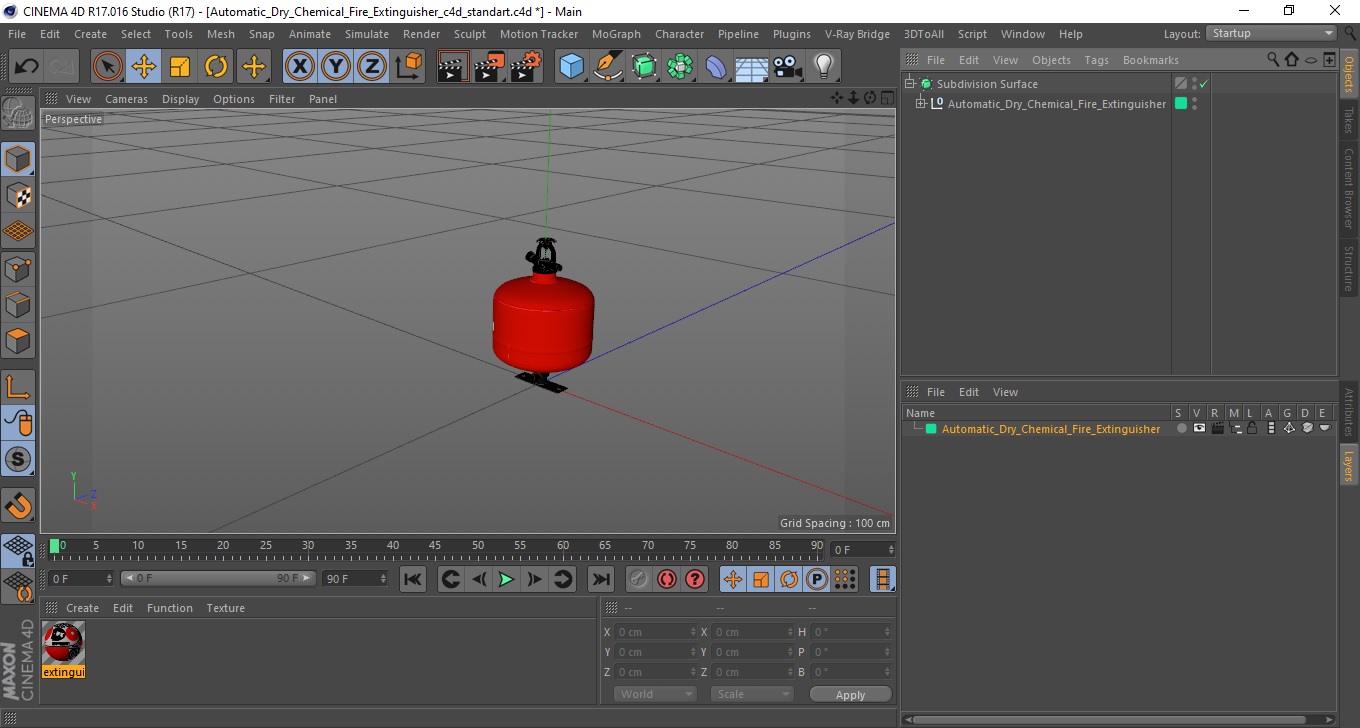The image size is (1360, 728).
Task: Open the spline Pen tool
Action: tap(608, 67)
